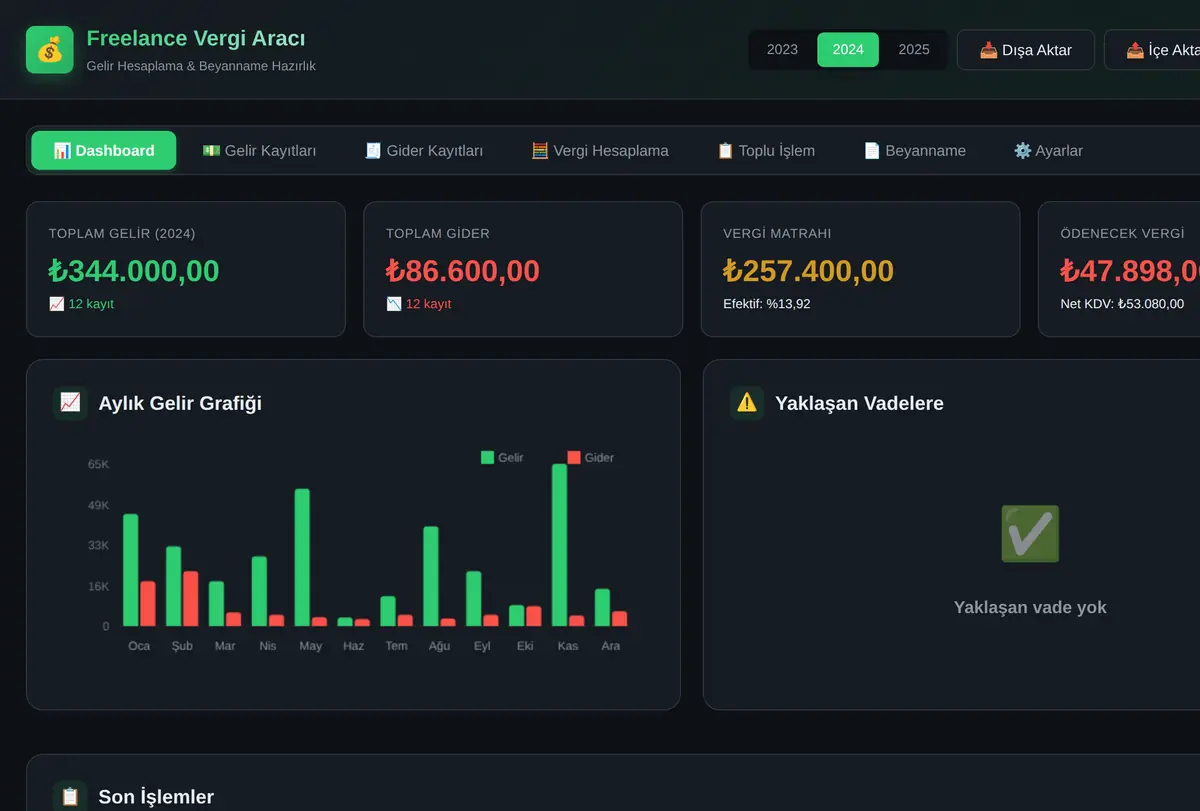Toggle the red Gider legend swatch
Screen dimensions: 1200x811
click(574, 457)
